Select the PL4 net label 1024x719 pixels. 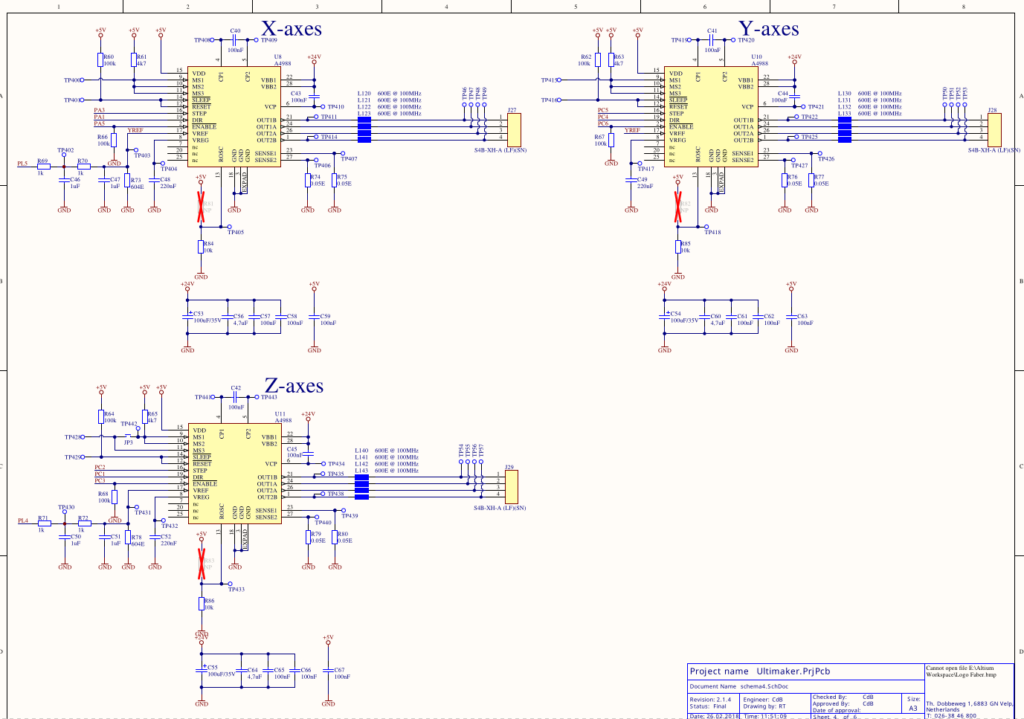pos(23,520)
